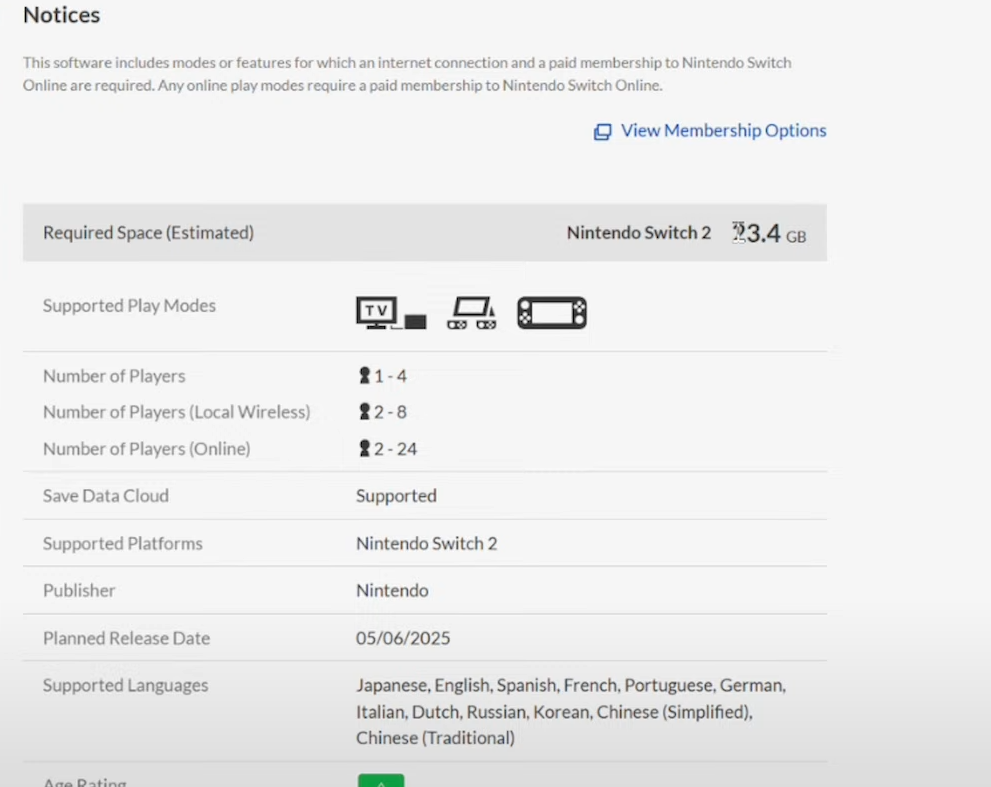This screenshot has width=991, height=787.
Task: Click the Number of Players (Online) label
Action: click(147, 448)
